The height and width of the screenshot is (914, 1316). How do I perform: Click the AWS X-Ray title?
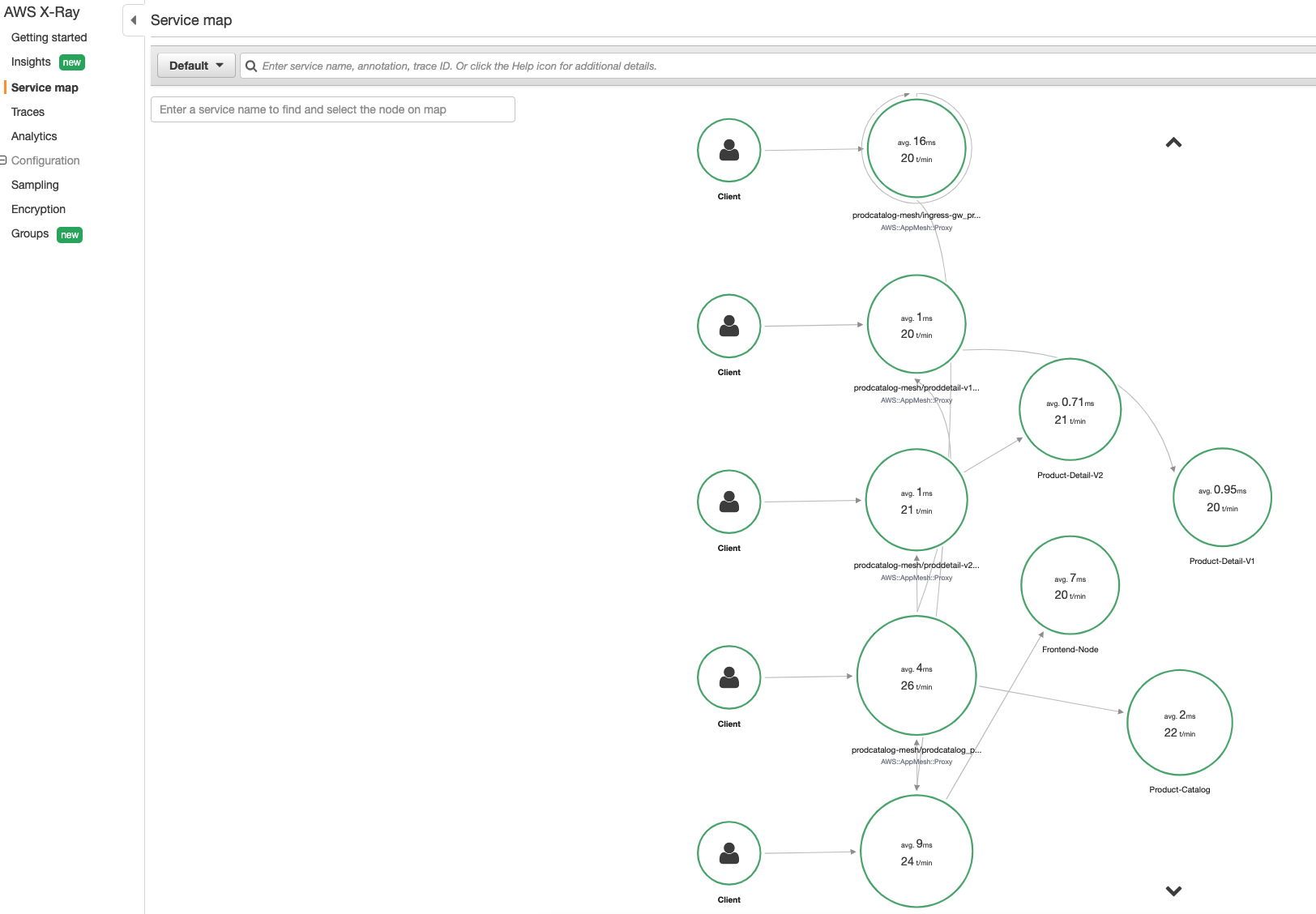pyautogui.click(x=42, y=12)
